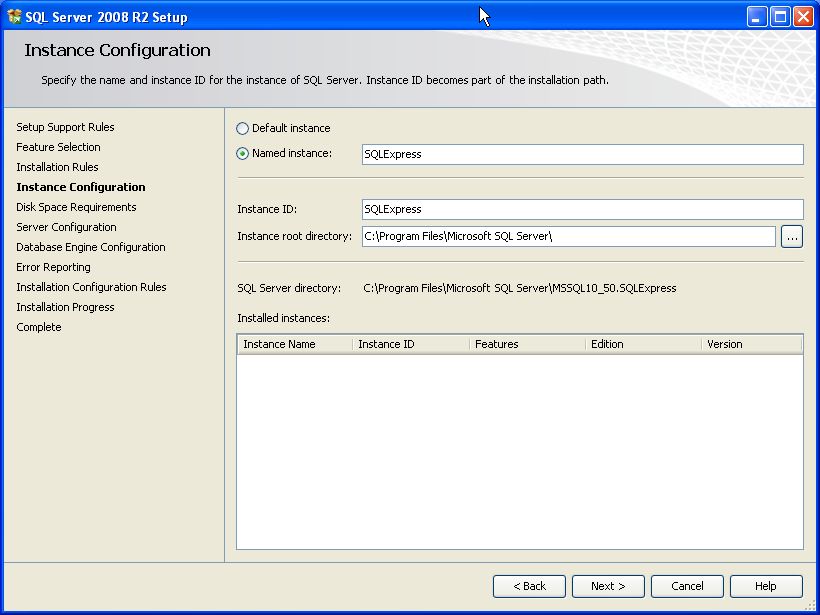
Task: Select Feature Selection step in sidebar
Action: click(58, 147)
